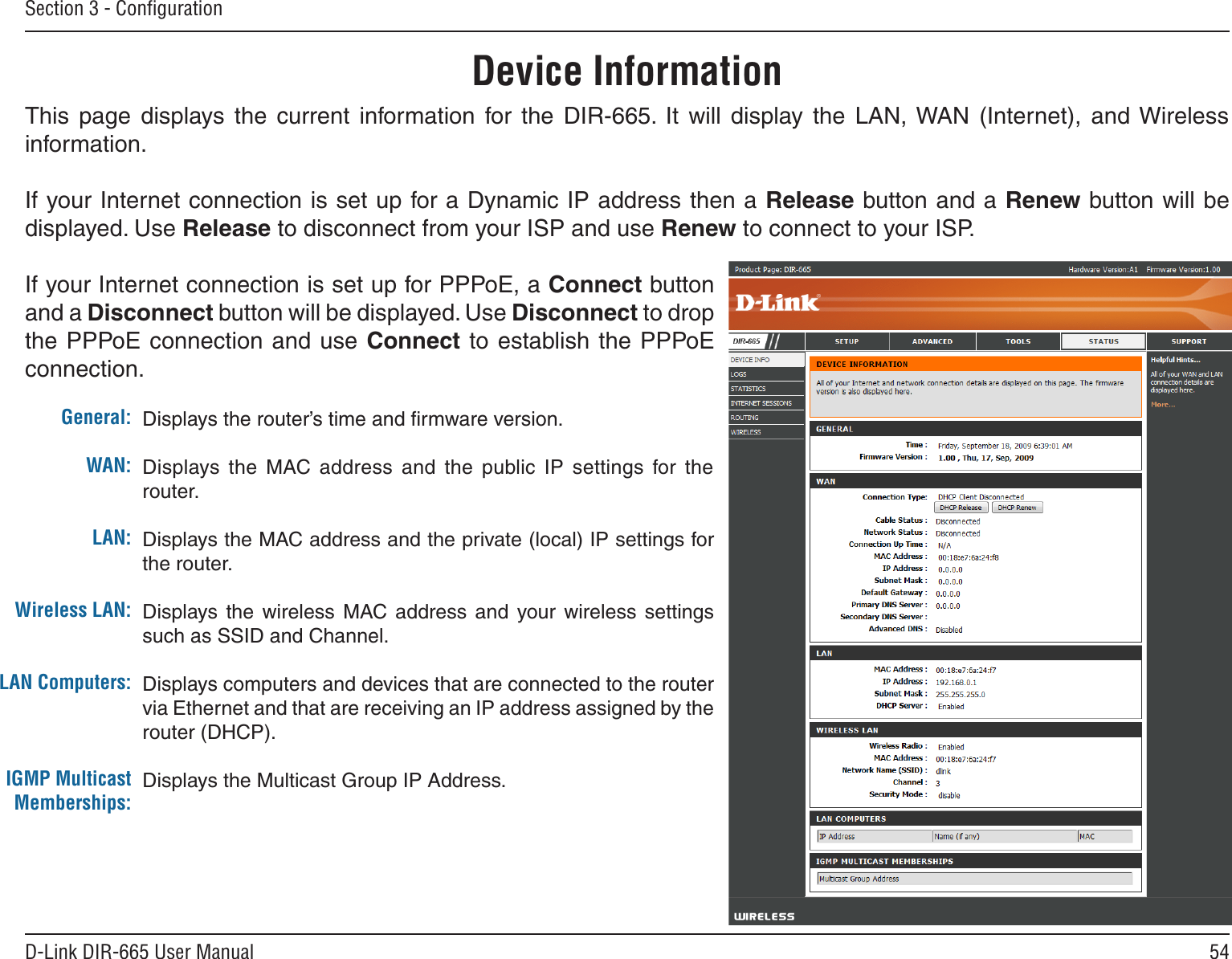Screen dimensions: 1232x959
Task: Click the Helpful Hints... heading
Action: pos(1175,360)
